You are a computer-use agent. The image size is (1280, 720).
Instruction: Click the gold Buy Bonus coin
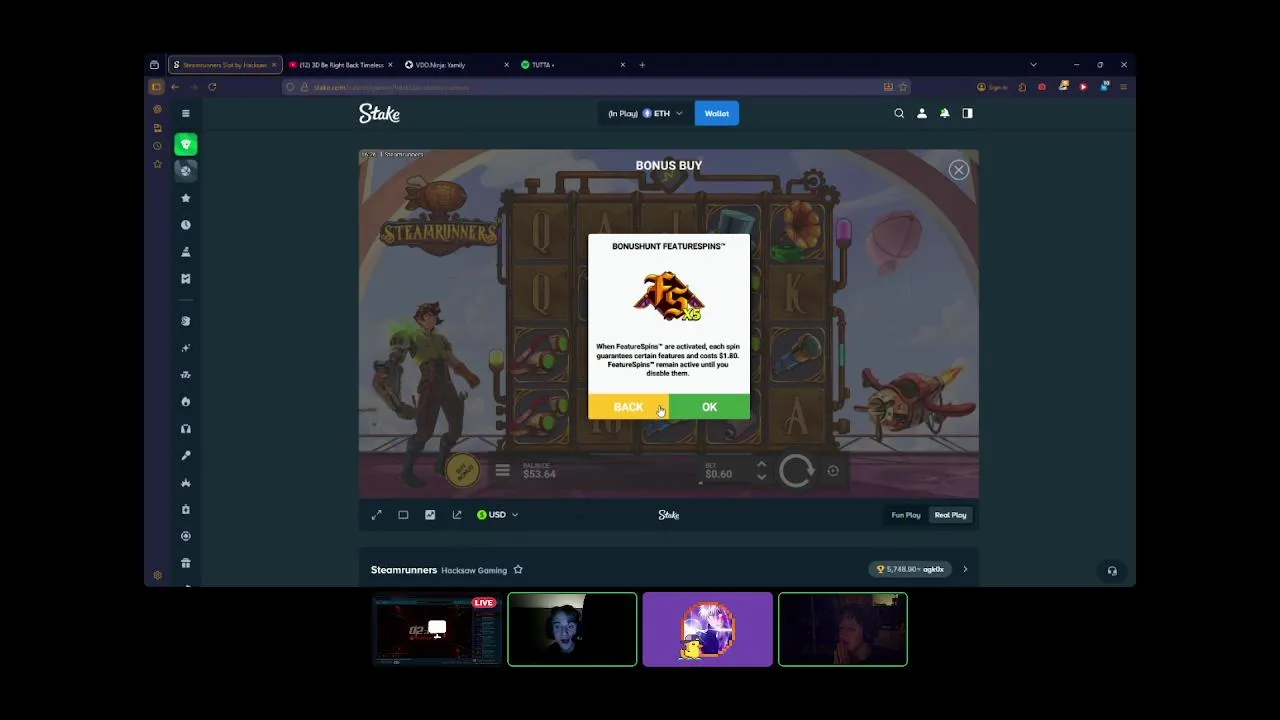pos(462,469)
